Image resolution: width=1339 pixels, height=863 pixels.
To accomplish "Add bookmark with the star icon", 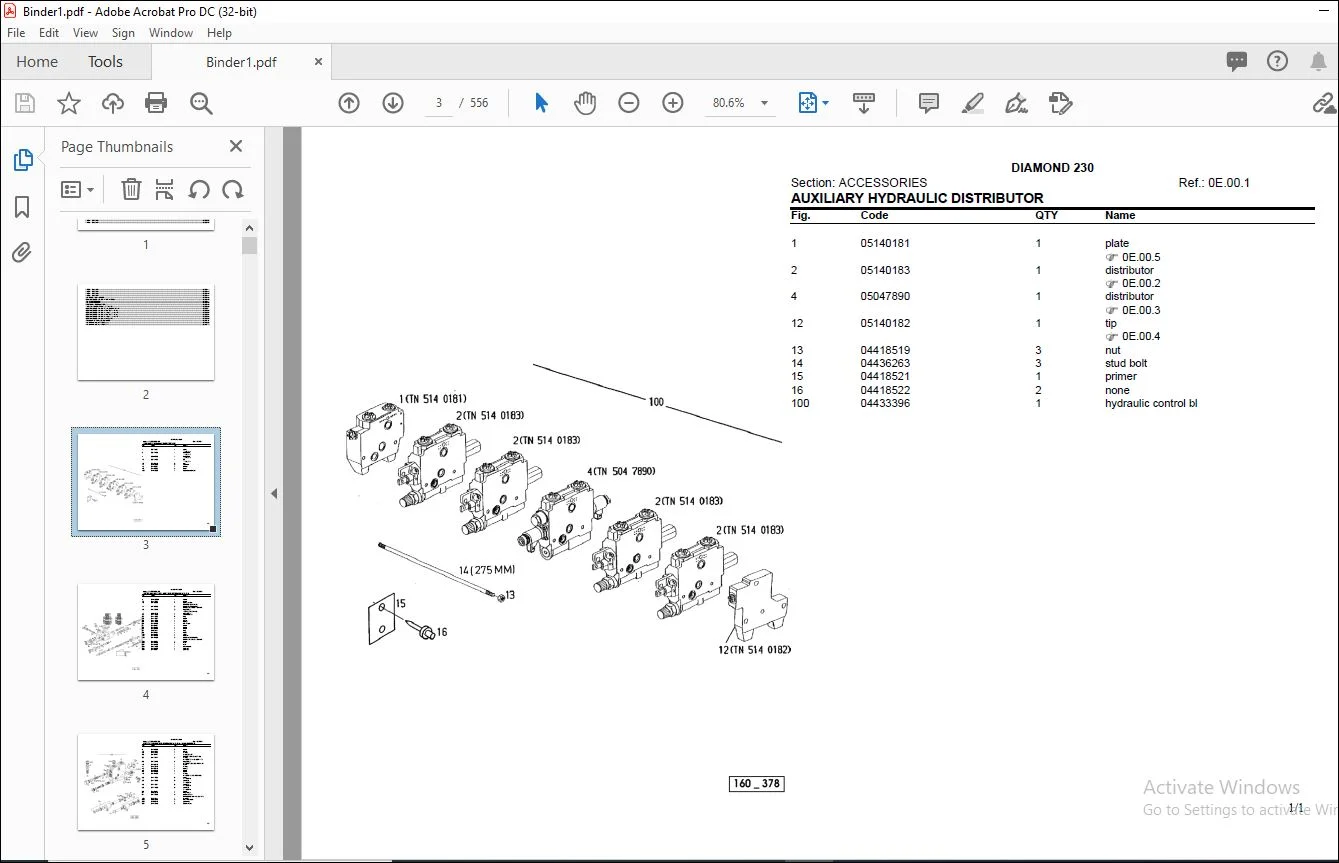I will (x=69, y=103).
